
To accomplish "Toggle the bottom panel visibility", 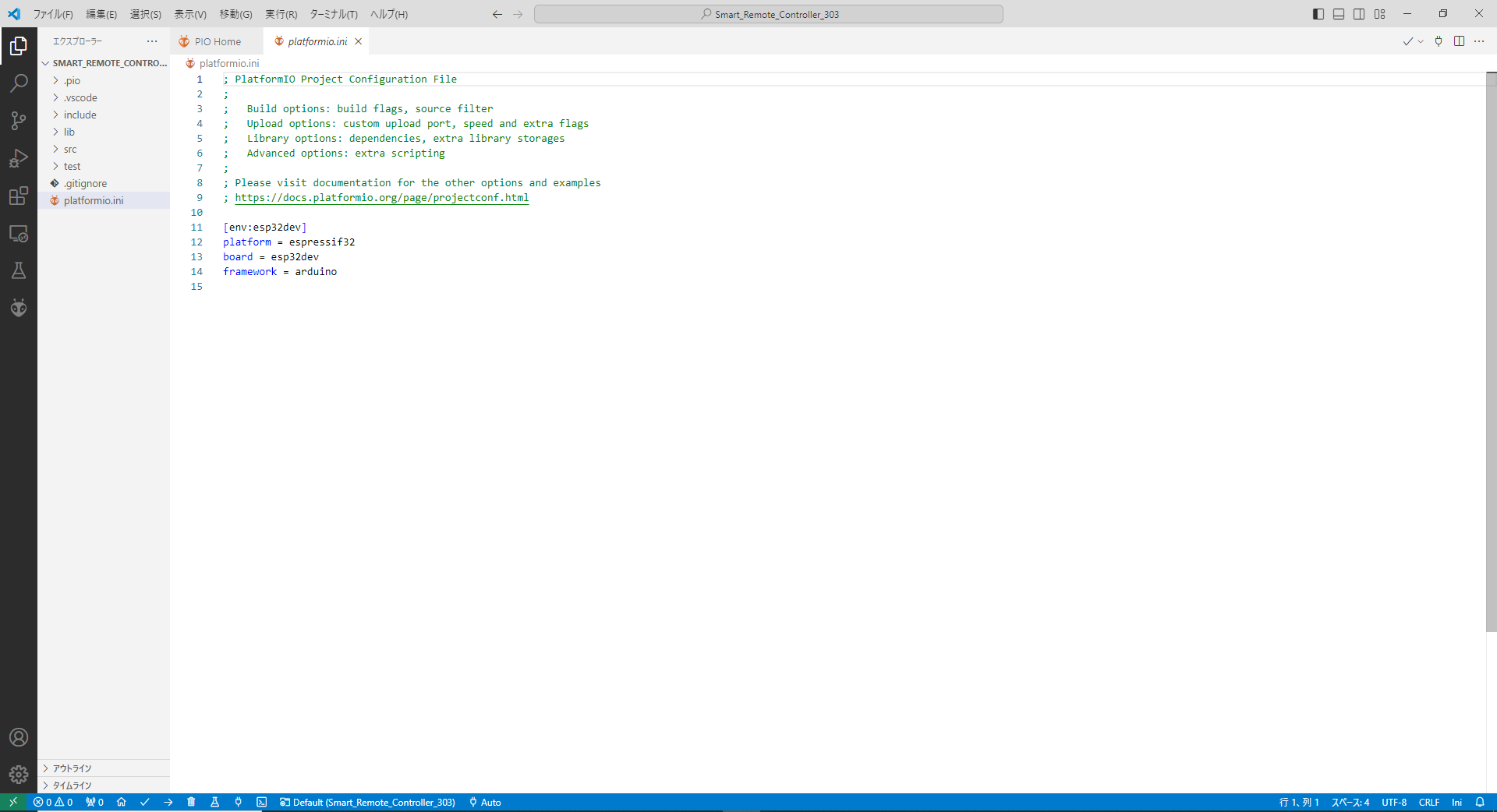I will [1339, 14].
